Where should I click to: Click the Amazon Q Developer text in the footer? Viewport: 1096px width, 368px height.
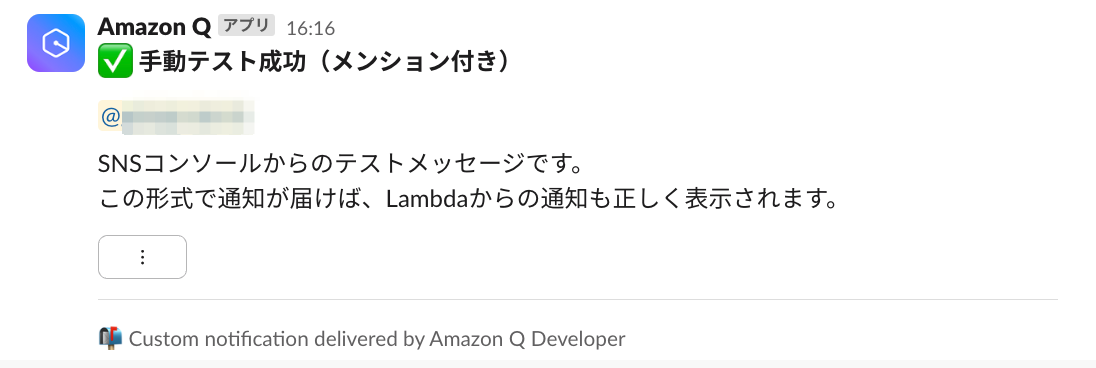pyautogui.click(x=527, y=339)
